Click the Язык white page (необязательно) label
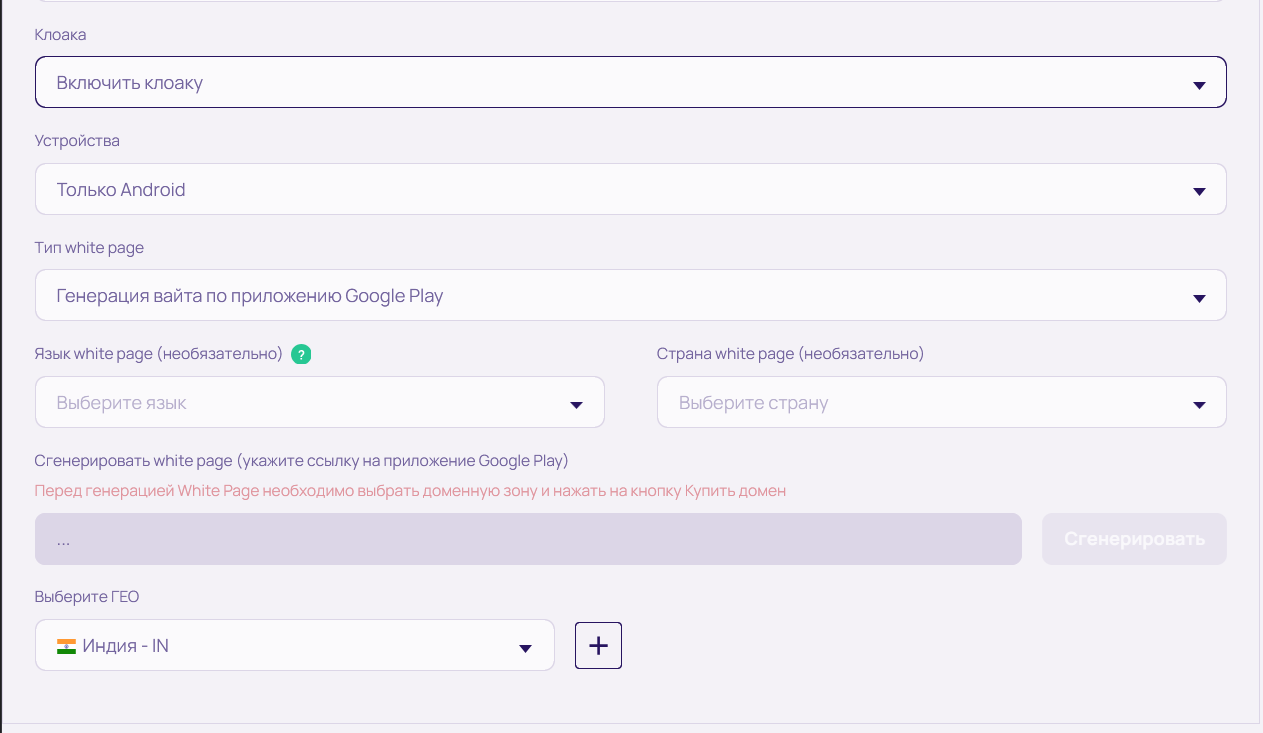 point(159,354)
